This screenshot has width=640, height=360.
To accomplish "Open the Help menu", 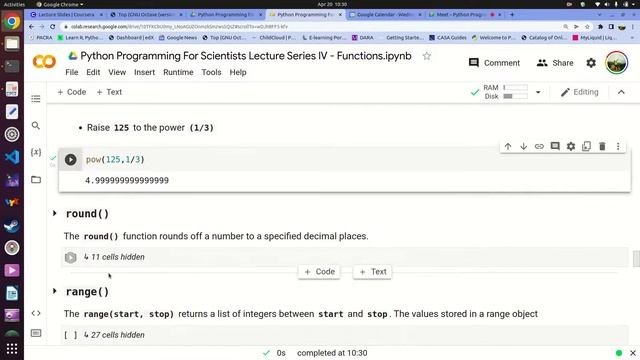I will pos(238,72).
